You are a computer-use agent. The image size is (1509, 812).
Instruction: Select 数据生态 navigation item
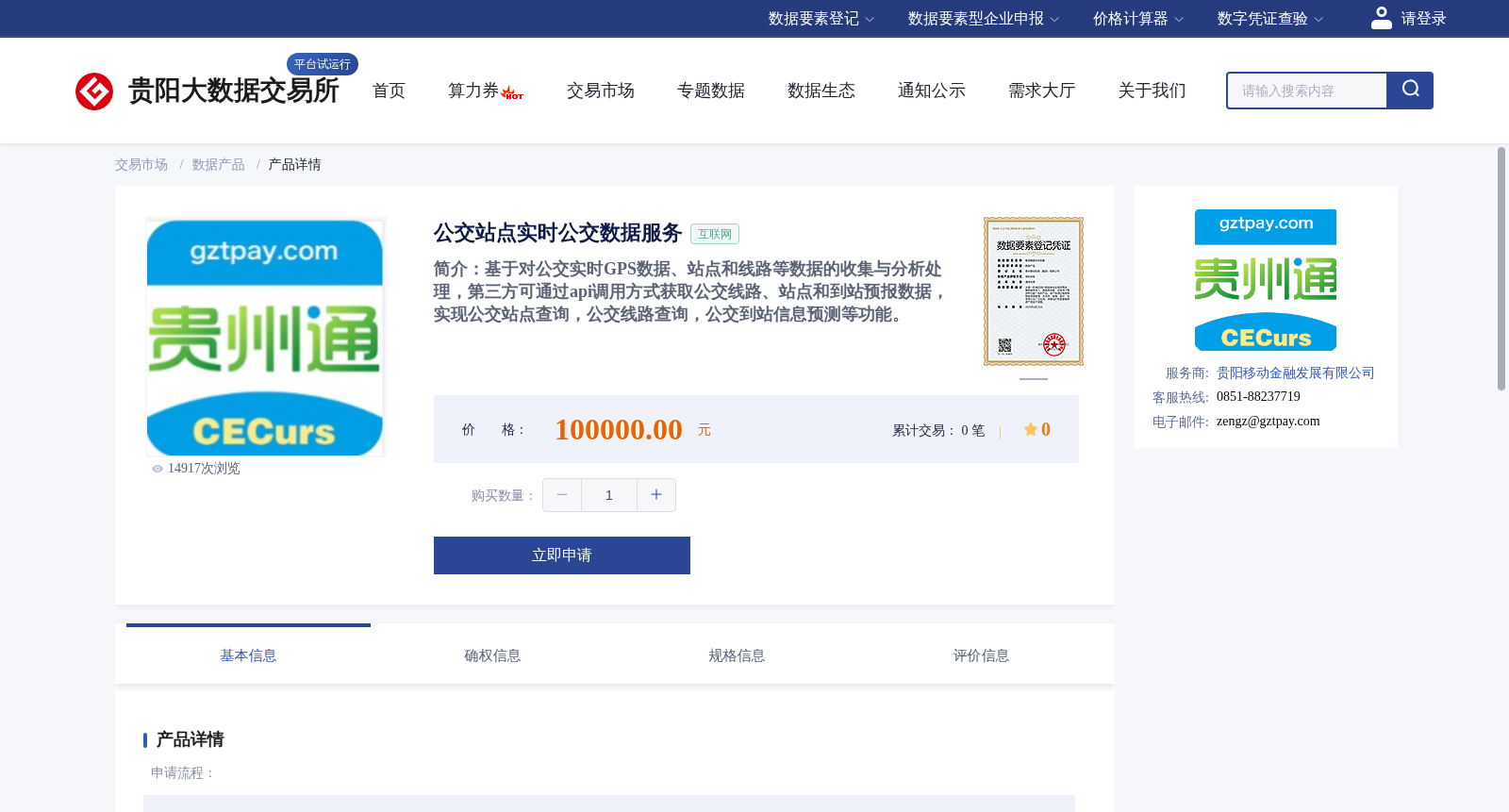coord(821,91)
